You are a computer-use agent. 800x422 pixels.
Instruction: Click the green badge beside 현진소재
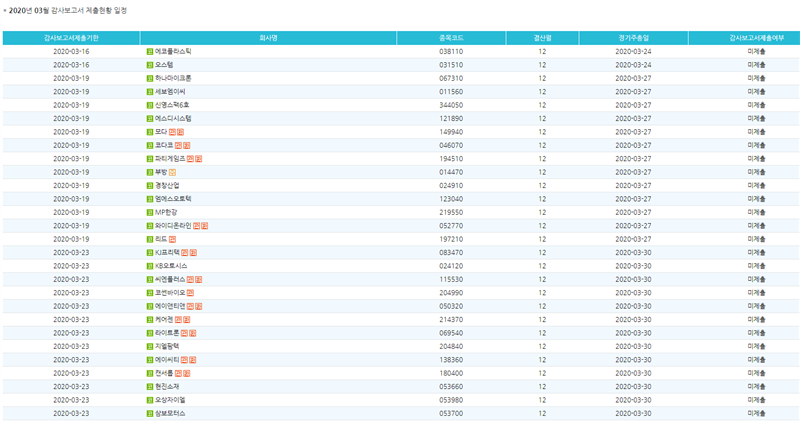149,387
